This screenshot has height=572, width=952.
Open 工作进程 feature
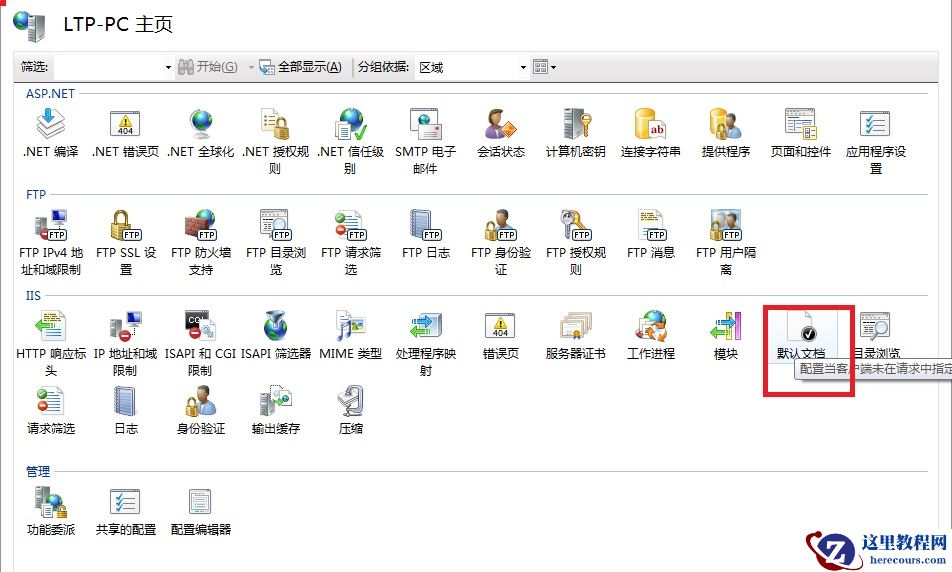click(651, 335)
